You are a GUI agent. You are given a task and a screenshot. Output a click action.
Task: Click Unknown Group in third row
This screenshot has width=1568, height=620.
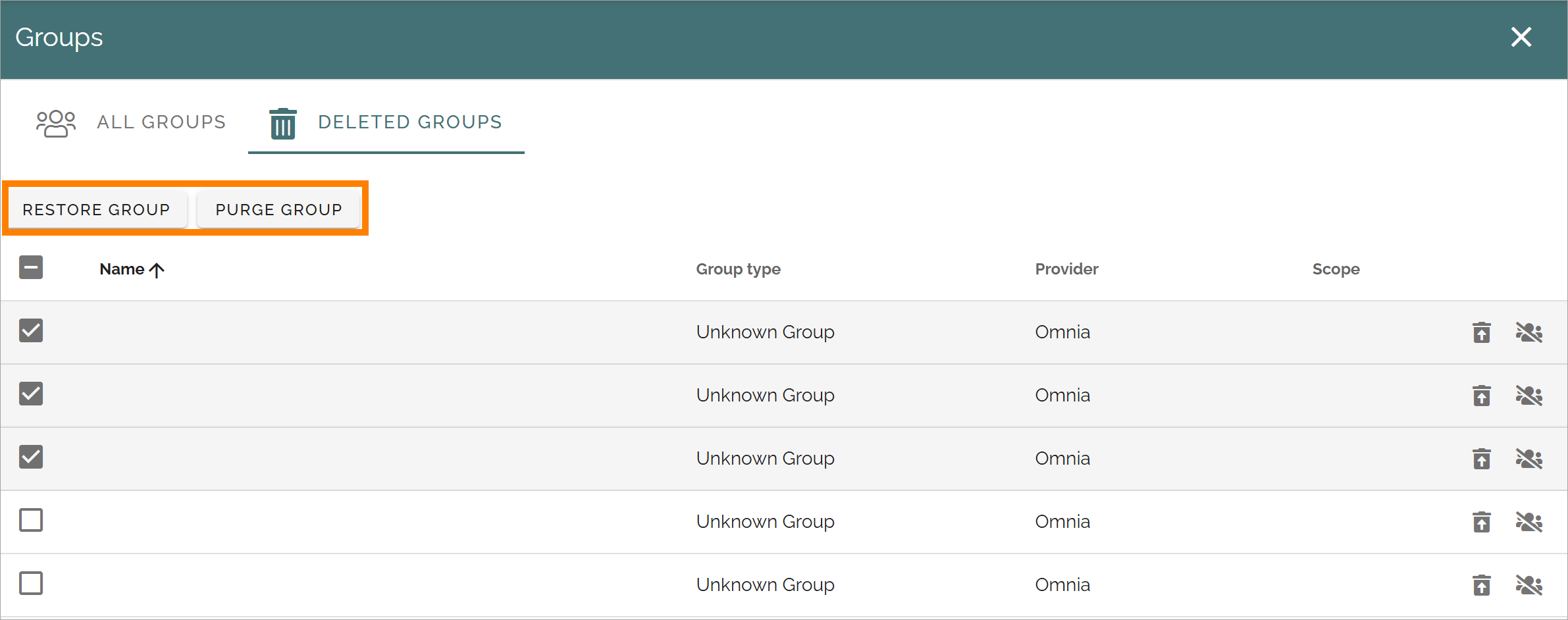click(765, 459)
